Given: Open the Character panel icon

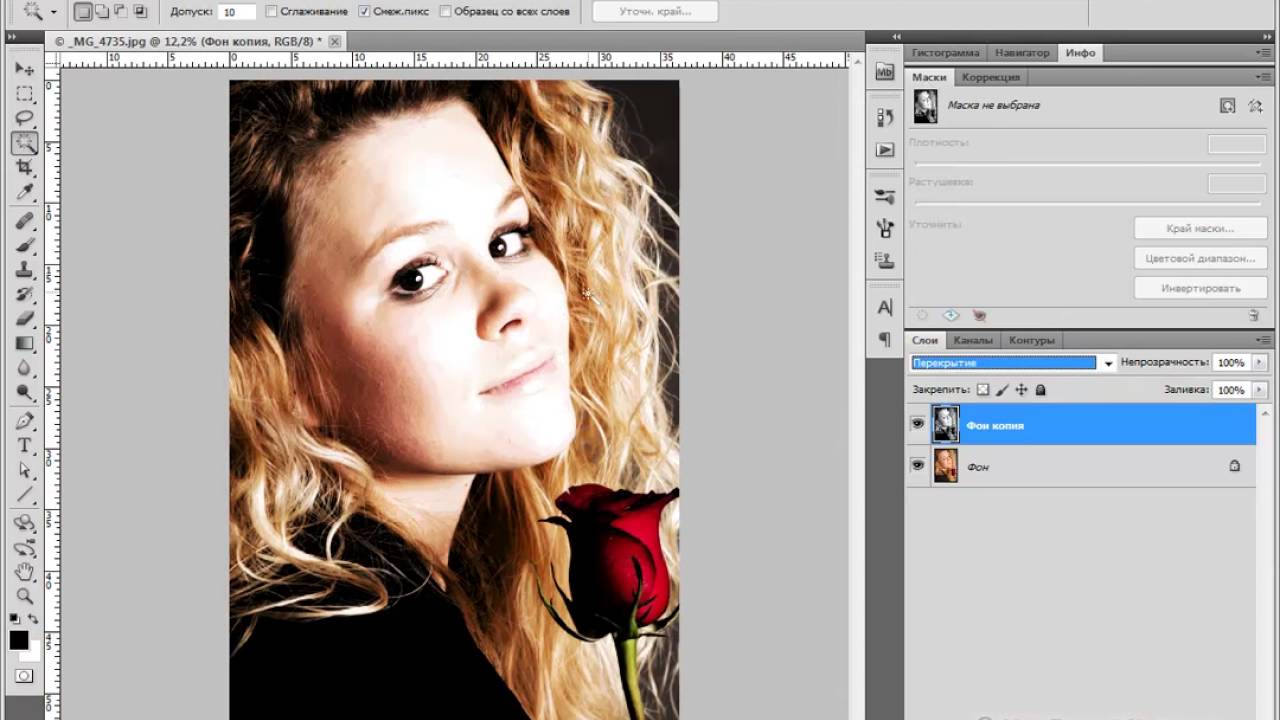Looking at the screenshot, I should pyautogui.click(x=885, y=308).
